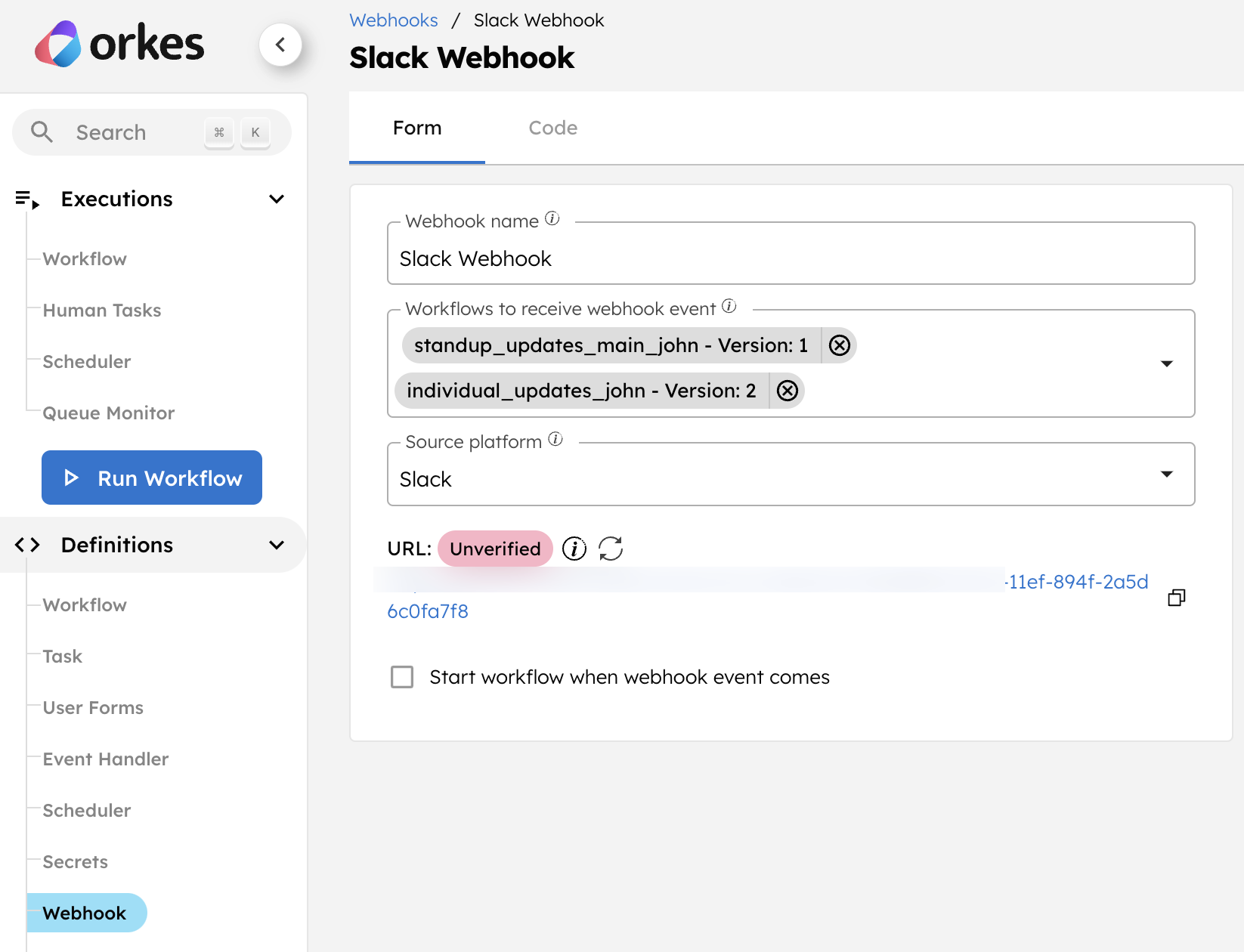The height and width of the screenshot is (952, 1244).
Task: Refresh the webhook URL verification status
Action: pyautogui.click(x=611, y=549)
